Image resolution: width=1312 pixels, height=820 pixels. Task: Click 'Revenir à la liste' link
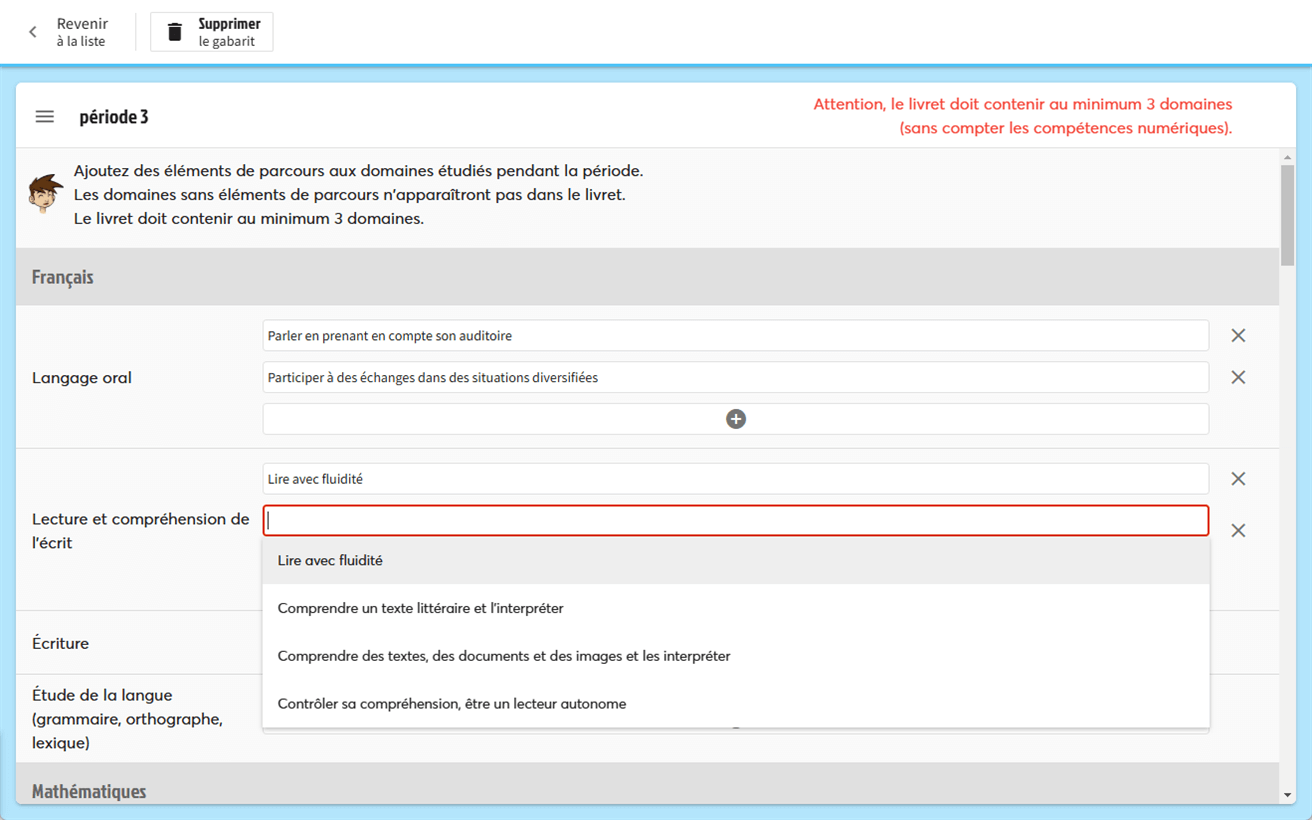pyautogui.click(x=81, y=32)
